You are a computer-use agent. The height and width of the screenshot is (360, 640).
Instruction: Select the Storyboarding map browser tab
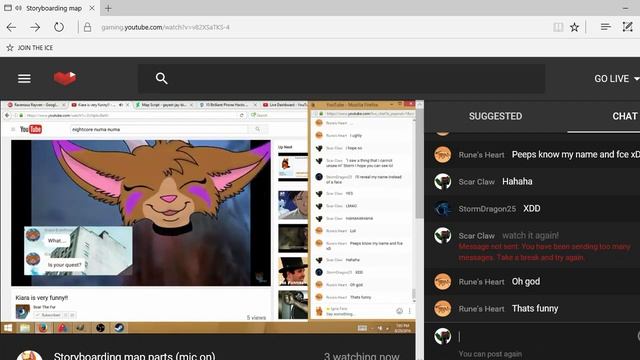pyautogui.click(x=49, y=8)
